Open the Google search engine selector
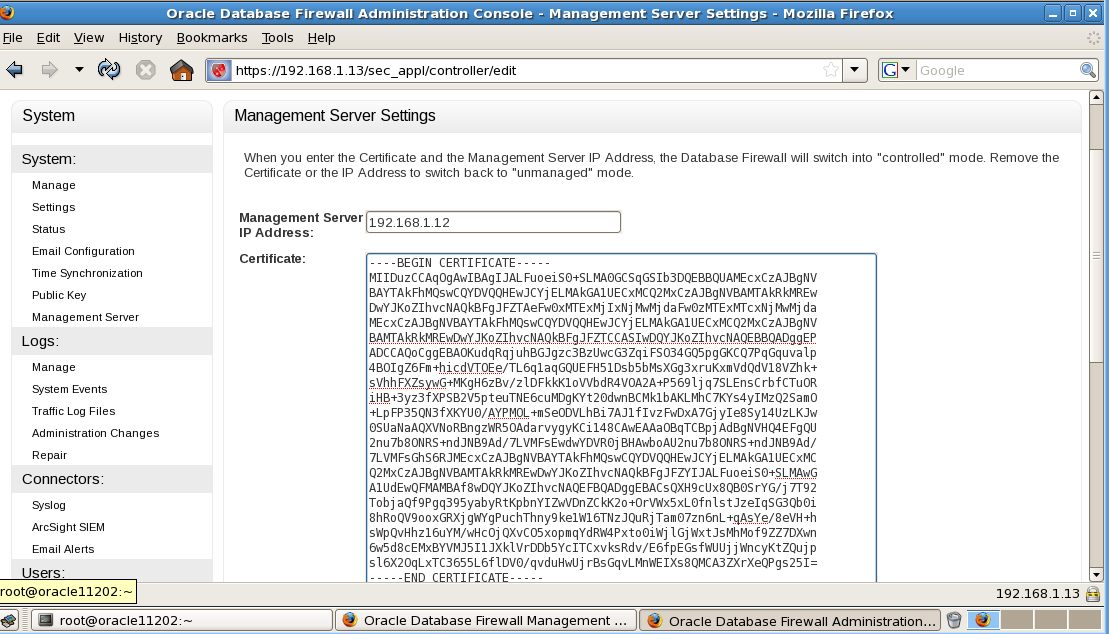Screen dimensions: 1109x634 click(x=896, y=70)
